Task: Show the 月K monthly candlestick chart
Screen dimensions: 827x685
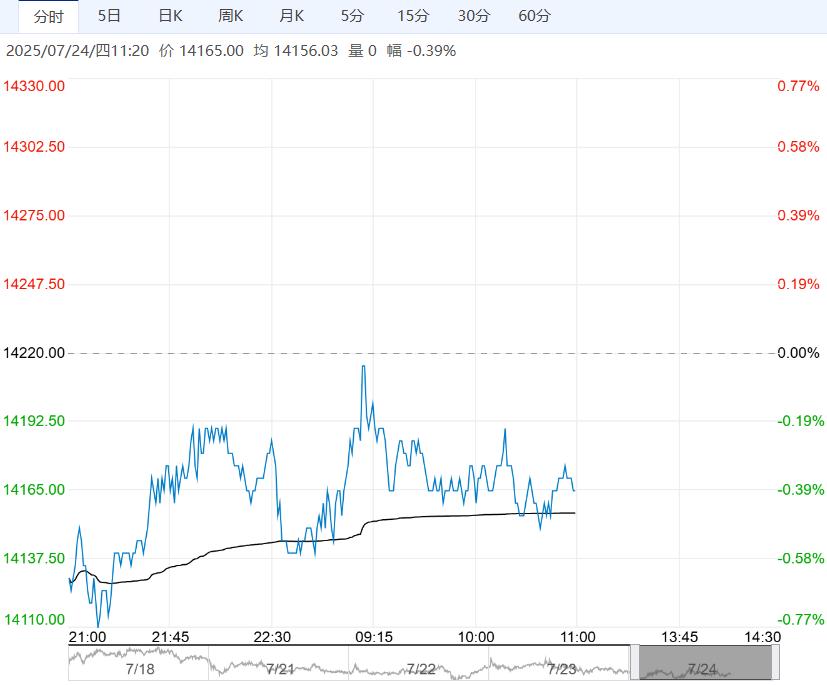Action: coord(292,16)
